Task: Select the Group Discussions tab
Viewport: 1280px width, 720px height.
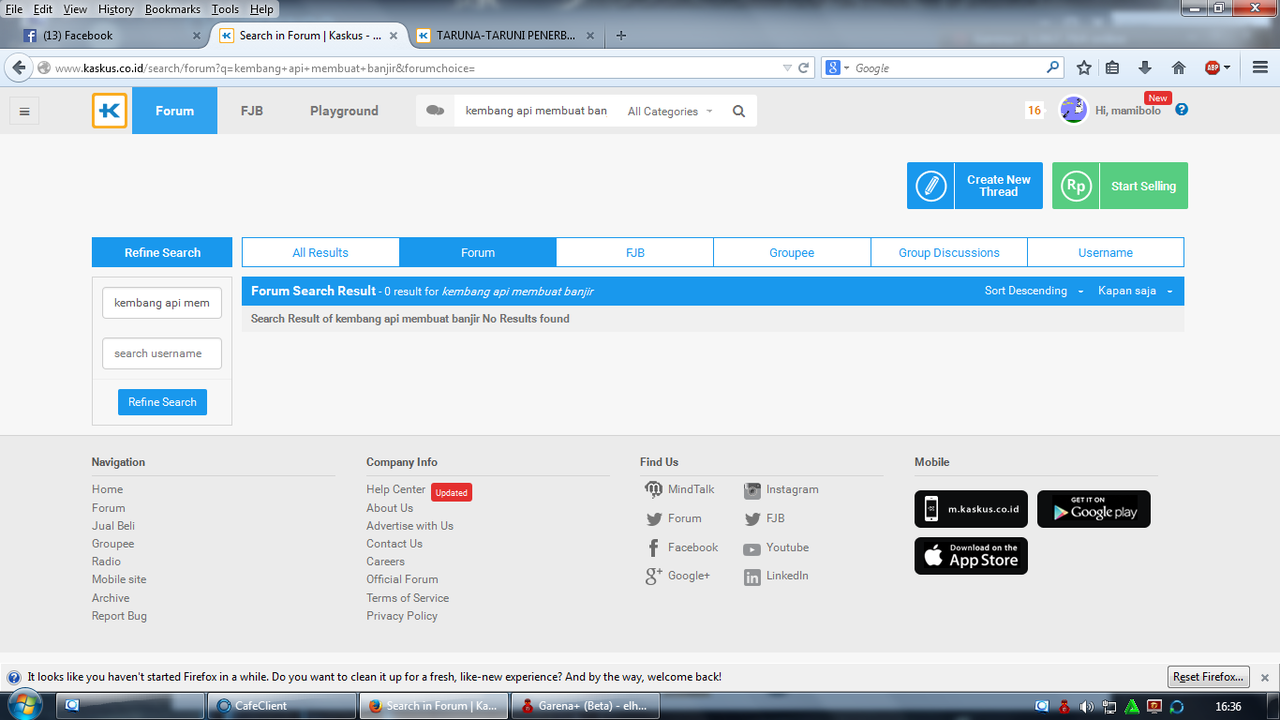Action: point(949,253)
